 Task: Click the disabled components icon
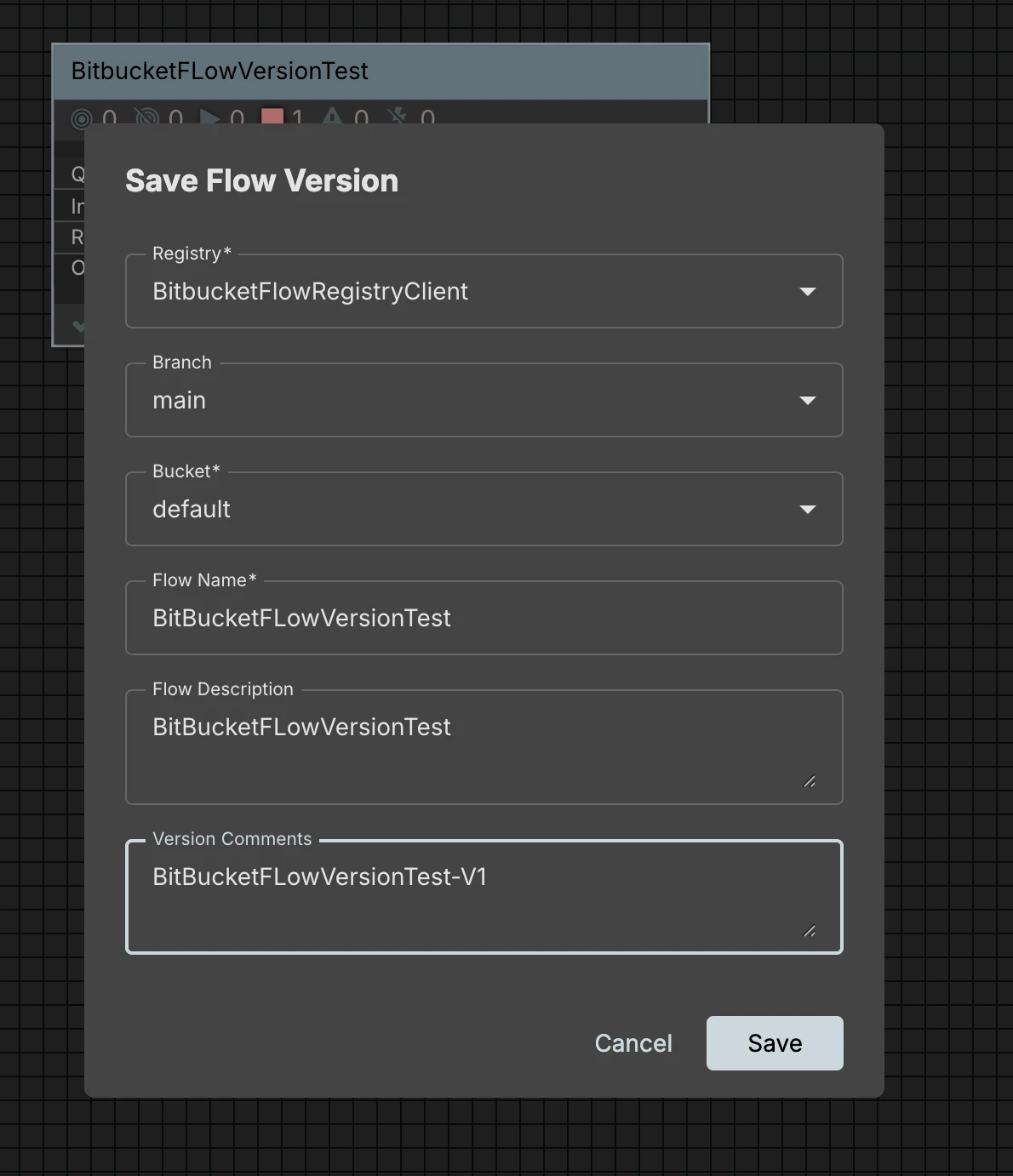point(397,116)
